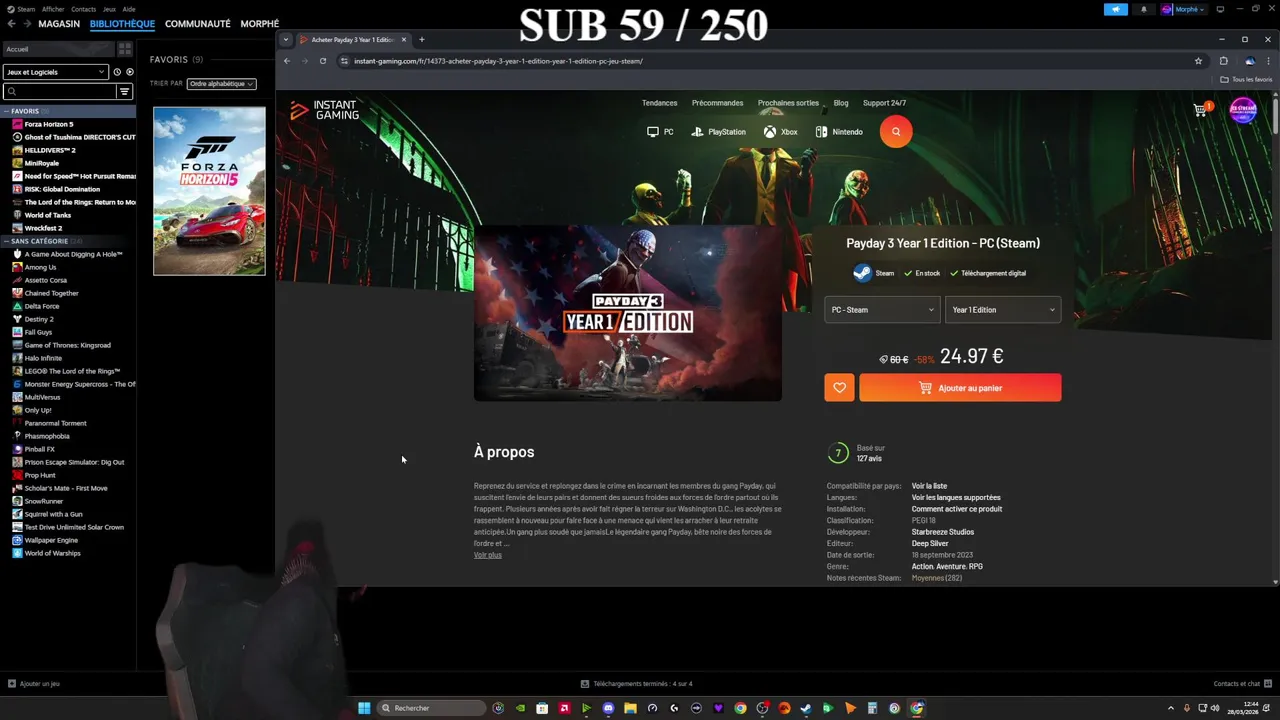Image resolution: width=1280 pixels, height=720 pixels.
Task: Open Chrome extensions puzzle icon
Action: [x=1223, y=61]
